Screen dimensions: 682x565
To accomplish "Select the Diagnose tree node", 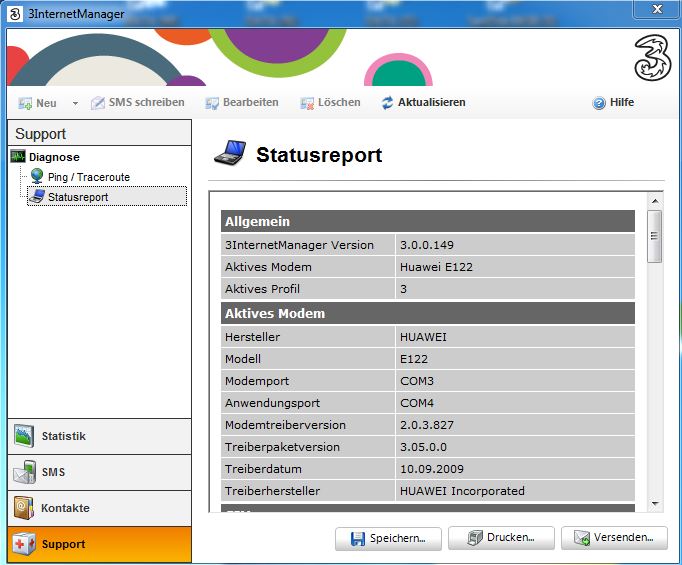I will 54,157.
